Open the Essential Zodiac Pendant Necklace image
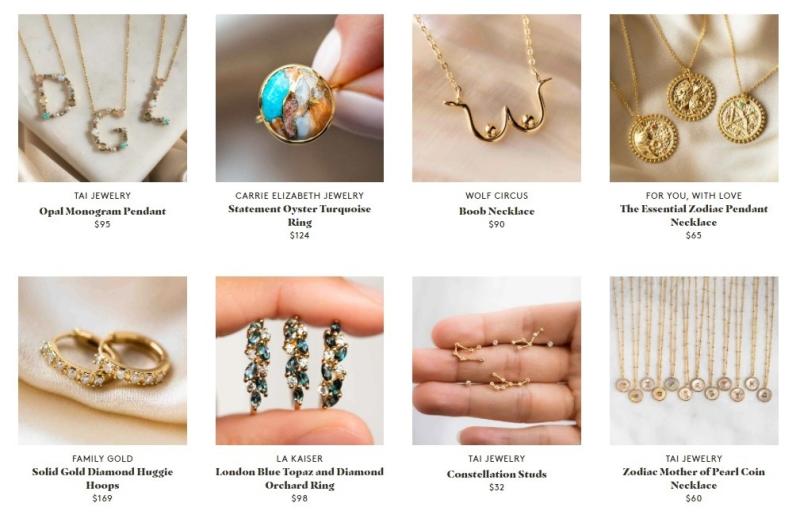The height and width of the screenshot is (522, 800). click(694, 98)
